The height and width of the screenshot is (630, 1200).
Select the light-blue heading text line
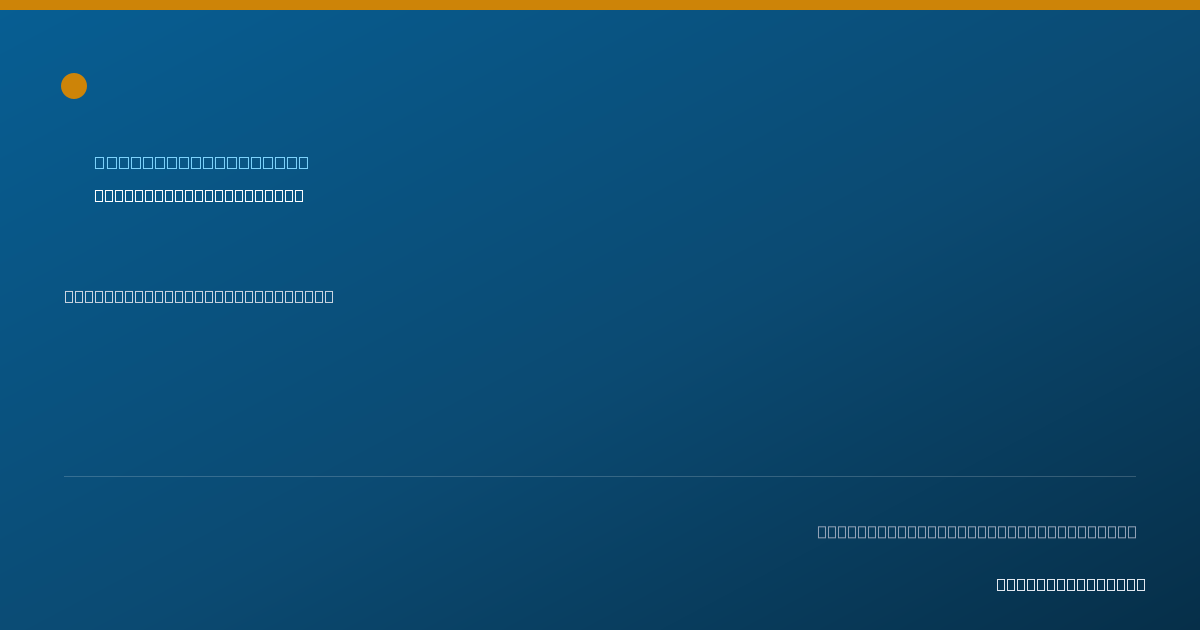(x=202, y=162)
